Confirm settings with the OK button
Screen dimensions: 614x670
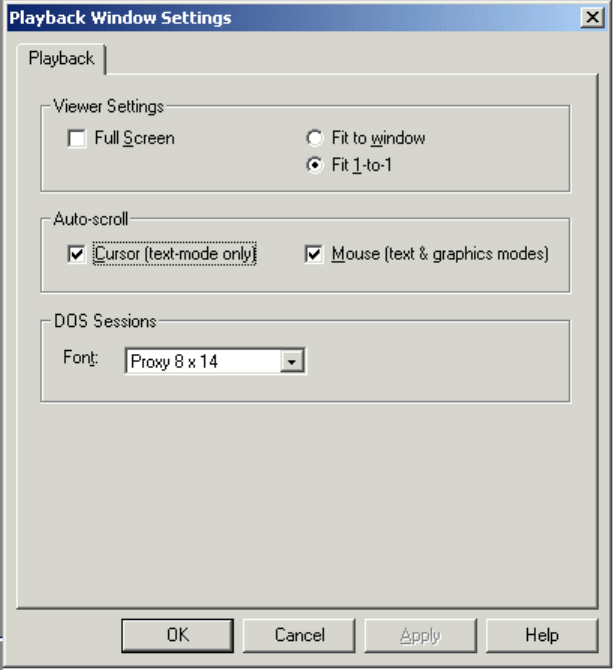(177, 635)
